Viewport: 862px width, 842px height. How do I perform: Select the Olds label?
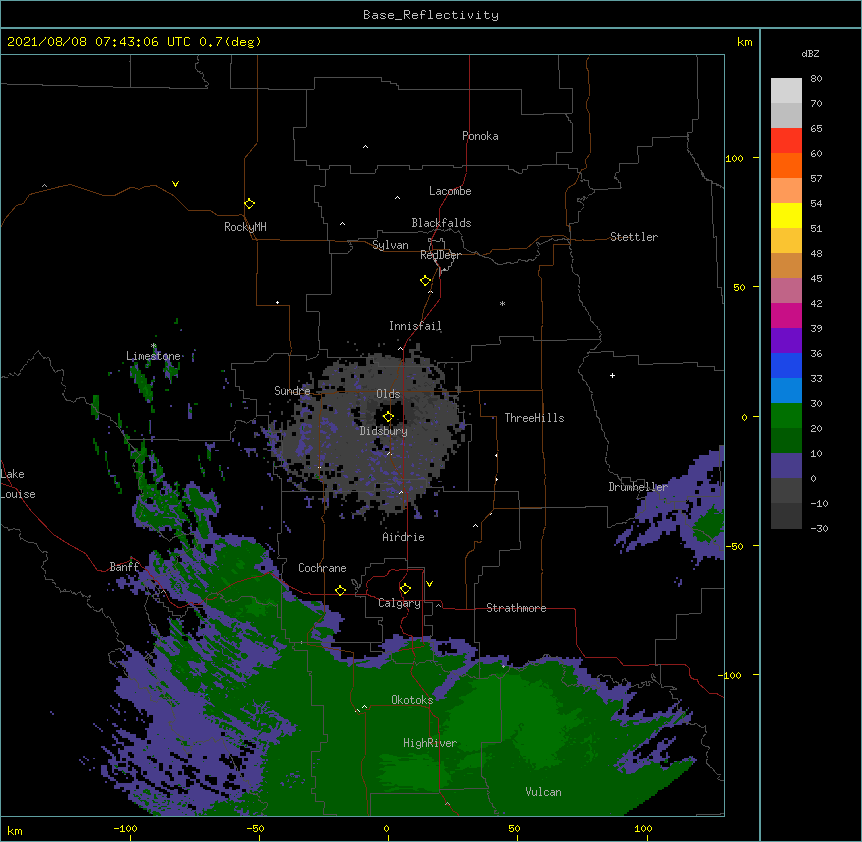[388, 394]
